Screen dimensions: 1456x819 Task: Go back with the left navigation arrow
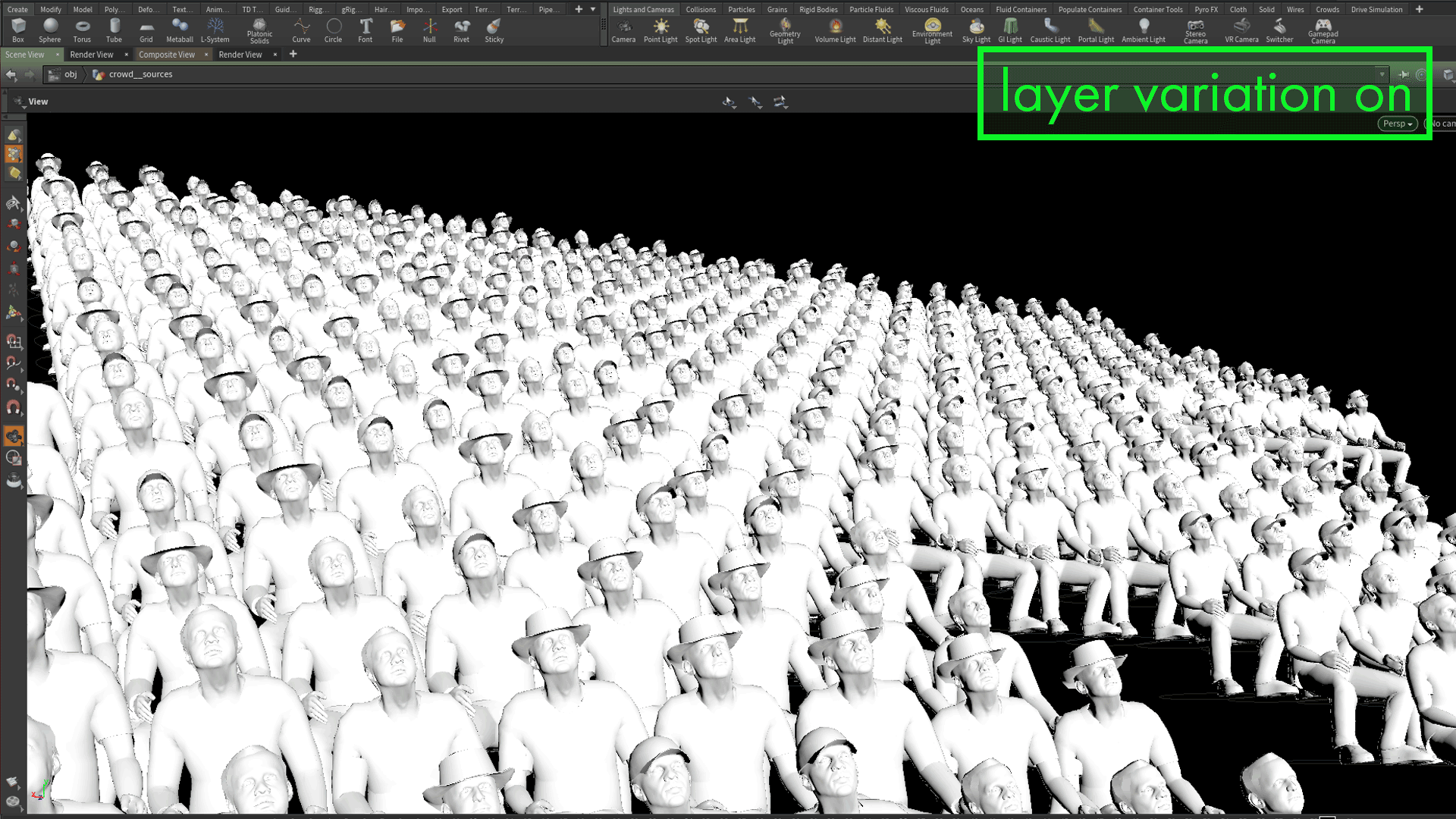11,74
